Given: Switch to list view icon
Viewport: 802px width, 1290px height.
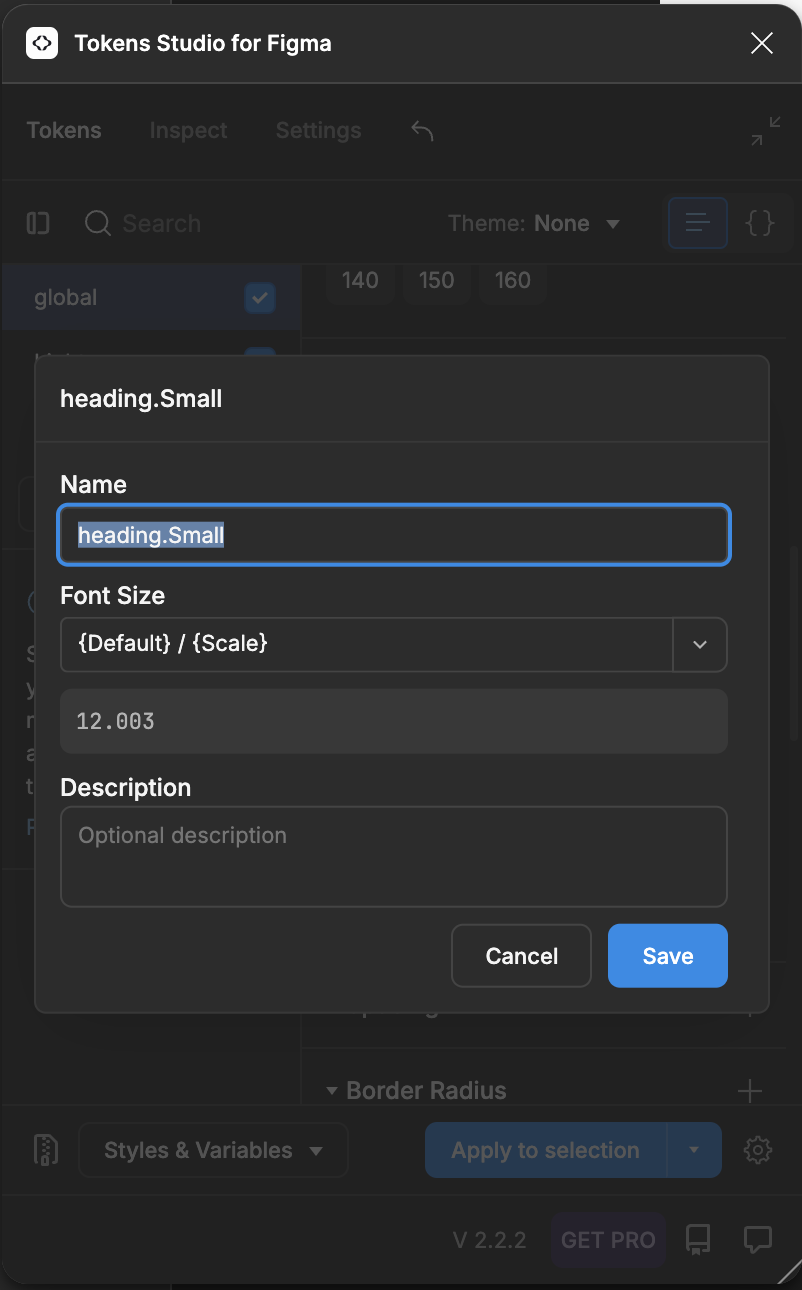Looking at the screenshot, I should pos(697,222).
